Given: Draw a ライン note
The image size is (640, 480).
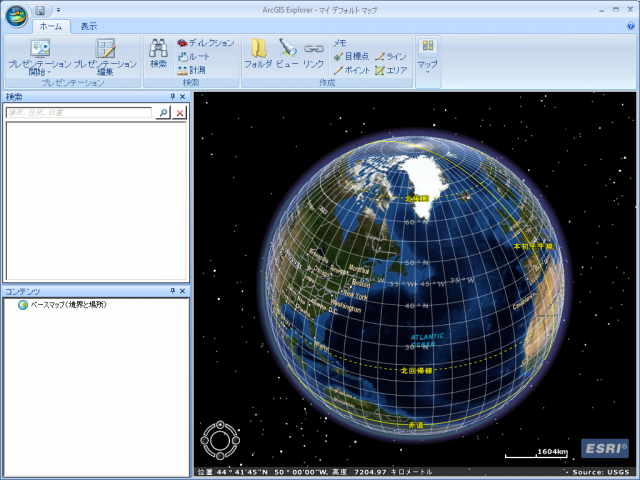Looking at the screenshot, I should [x=391, y=56].
